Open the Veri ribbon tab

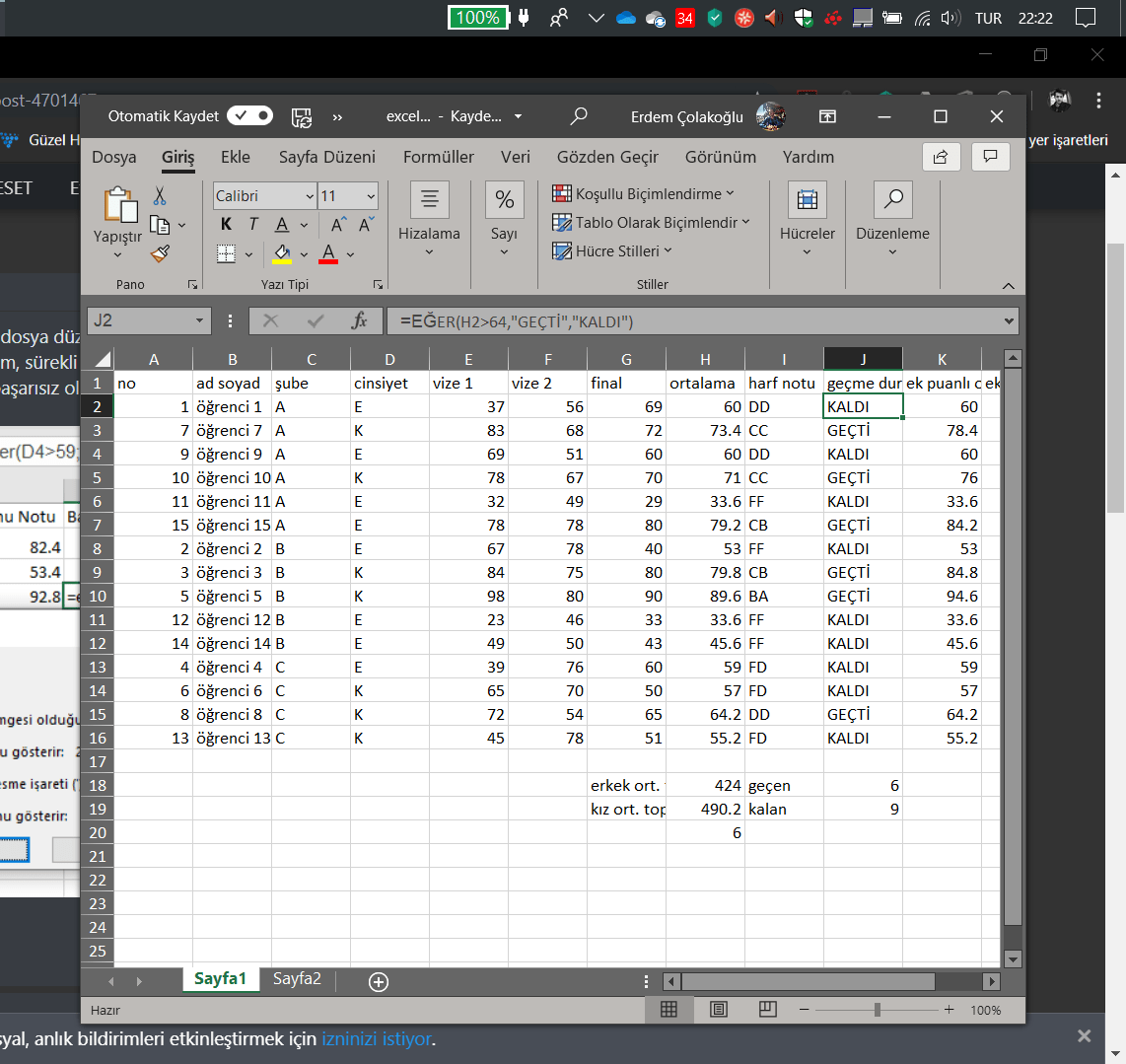tap(516, 157)
